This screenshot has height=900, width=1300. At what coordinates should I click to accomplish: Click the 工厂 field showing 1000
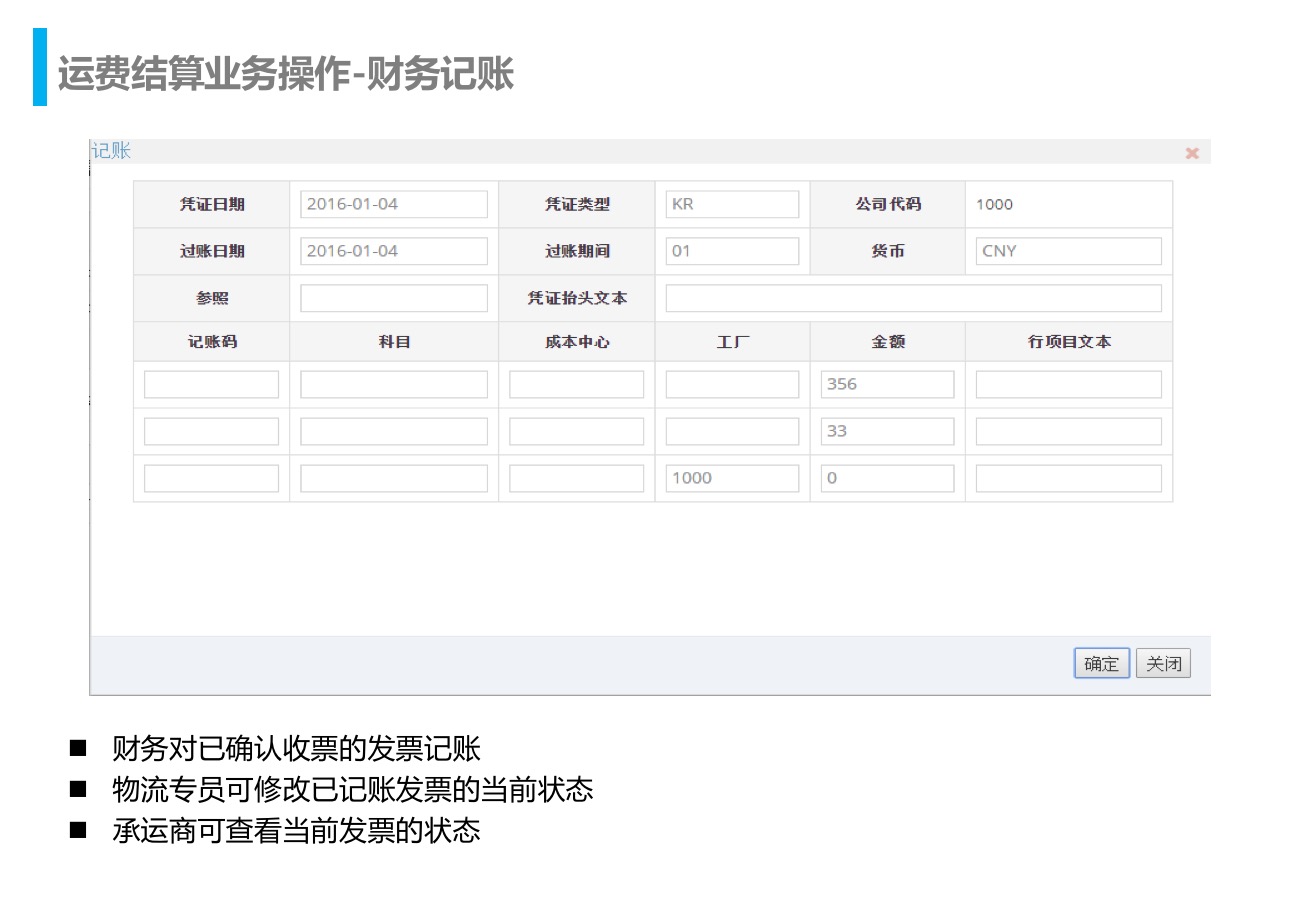click(x=732, y=478)
